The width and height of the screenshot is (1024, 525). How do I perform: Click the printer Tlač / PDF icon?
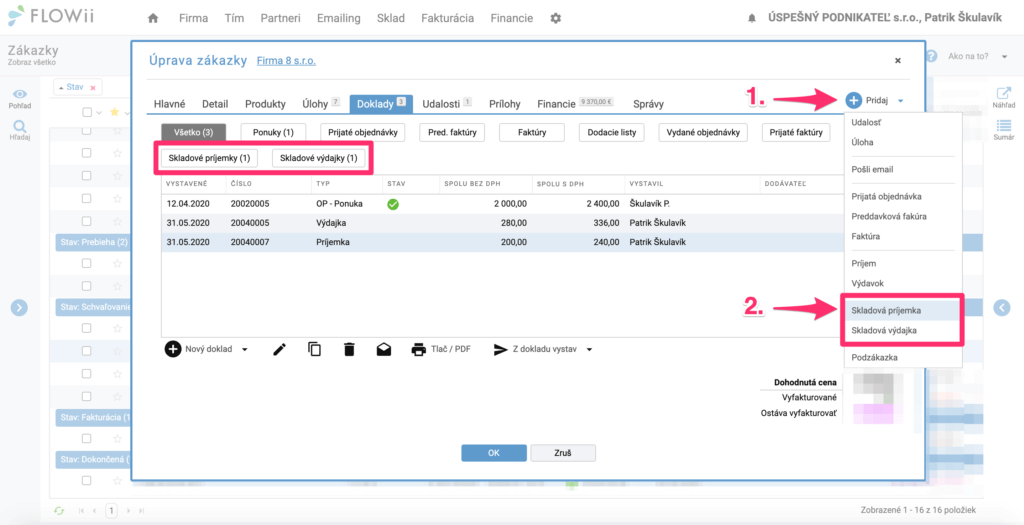coord(419,349)
